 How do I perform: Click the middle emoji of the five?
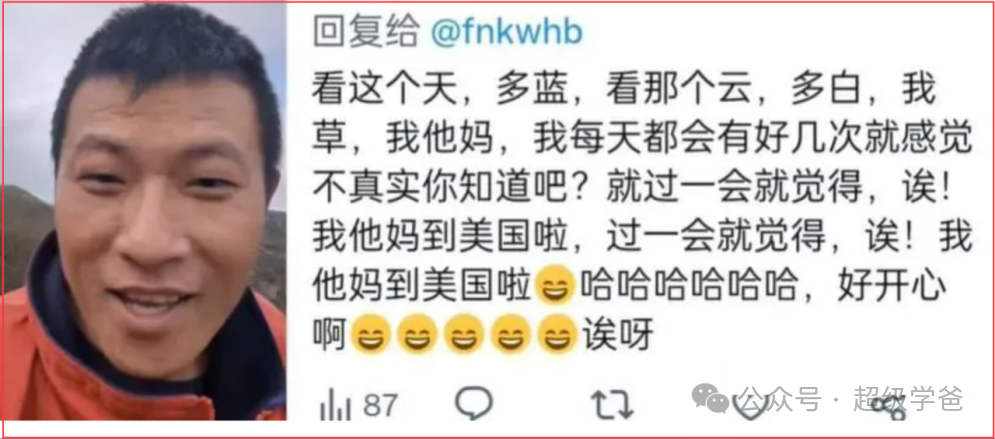pos(464,334)
